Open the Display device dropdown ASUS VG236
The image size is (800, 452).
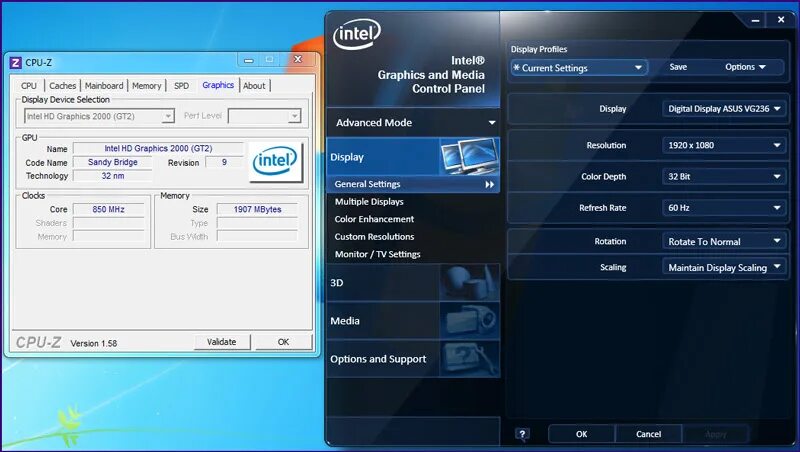723,109
